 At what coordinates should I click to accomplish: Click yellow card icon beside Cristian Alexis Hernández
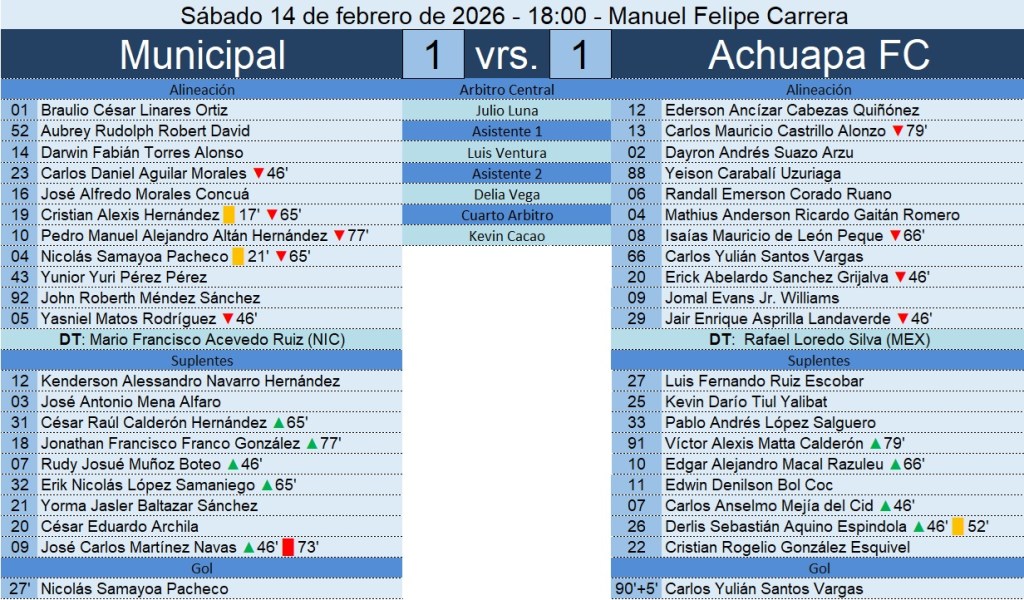[229, 215]
